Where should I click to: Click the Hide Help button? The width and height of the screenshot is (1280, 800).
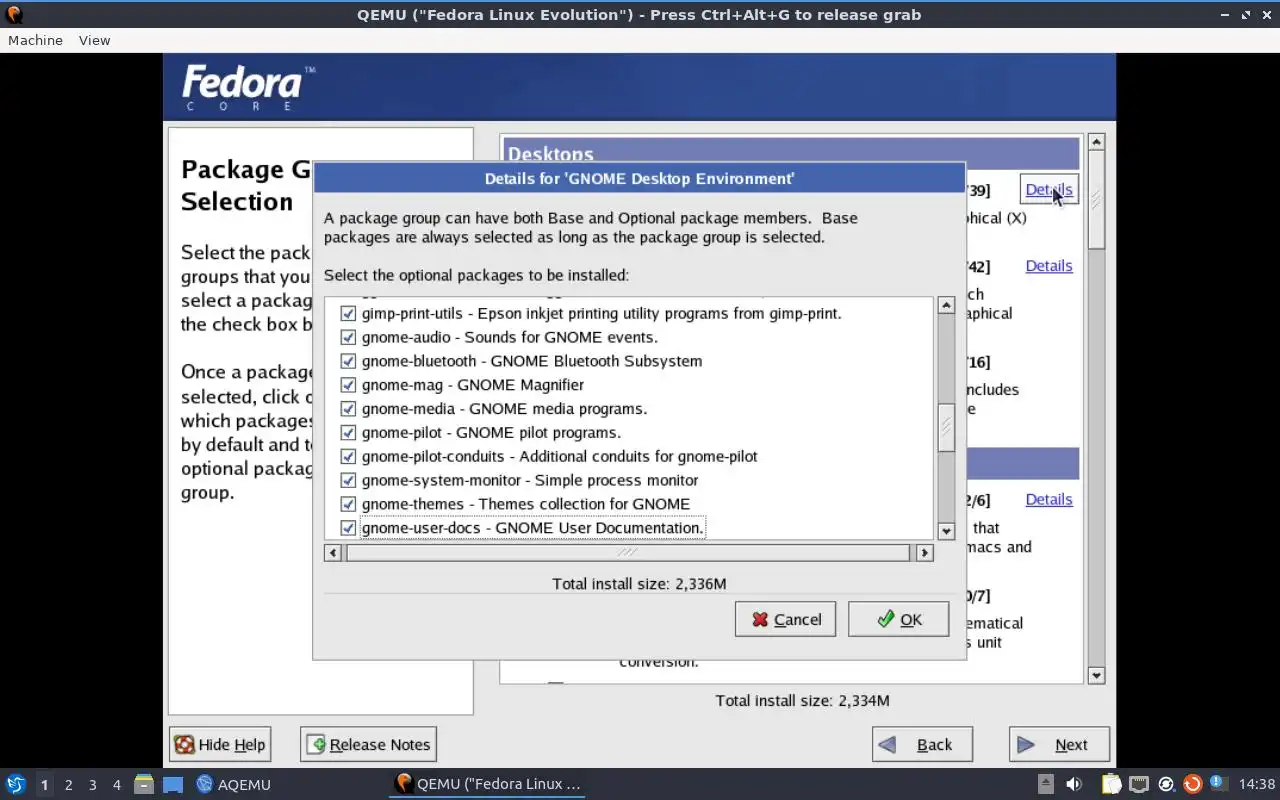(220, 744)
